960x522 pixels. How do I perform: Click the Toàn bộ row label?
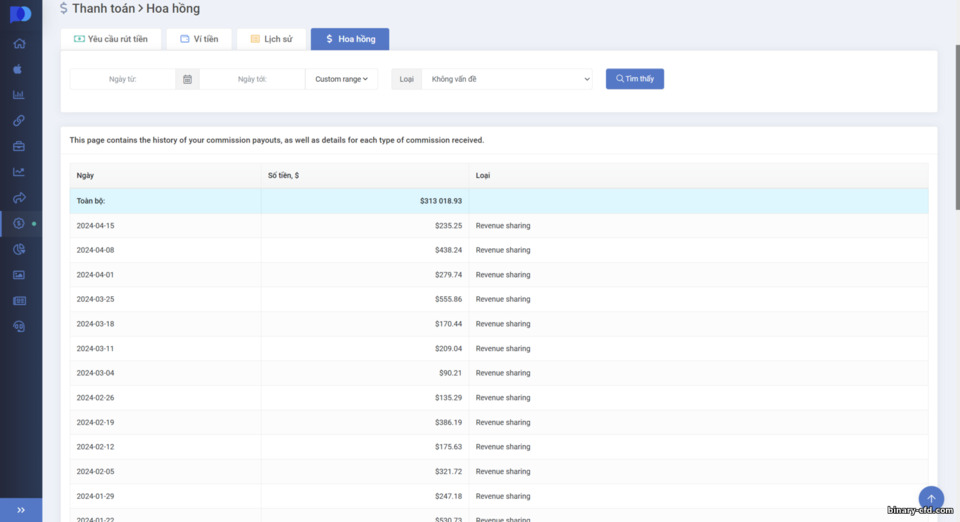point(91,201)
